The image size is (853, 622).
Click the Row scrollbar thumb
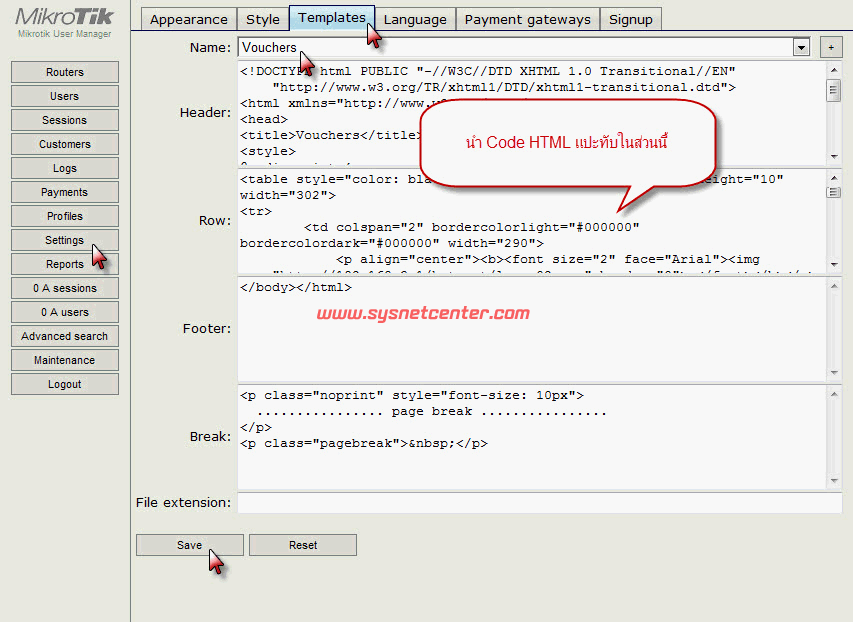click(834, 192)
